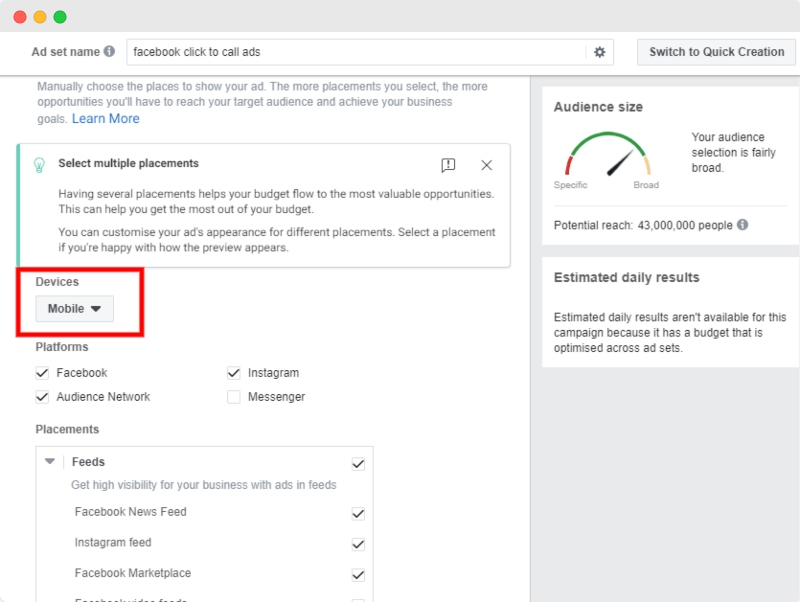
Task: Open the Learn More link
Action: point(104,118)
